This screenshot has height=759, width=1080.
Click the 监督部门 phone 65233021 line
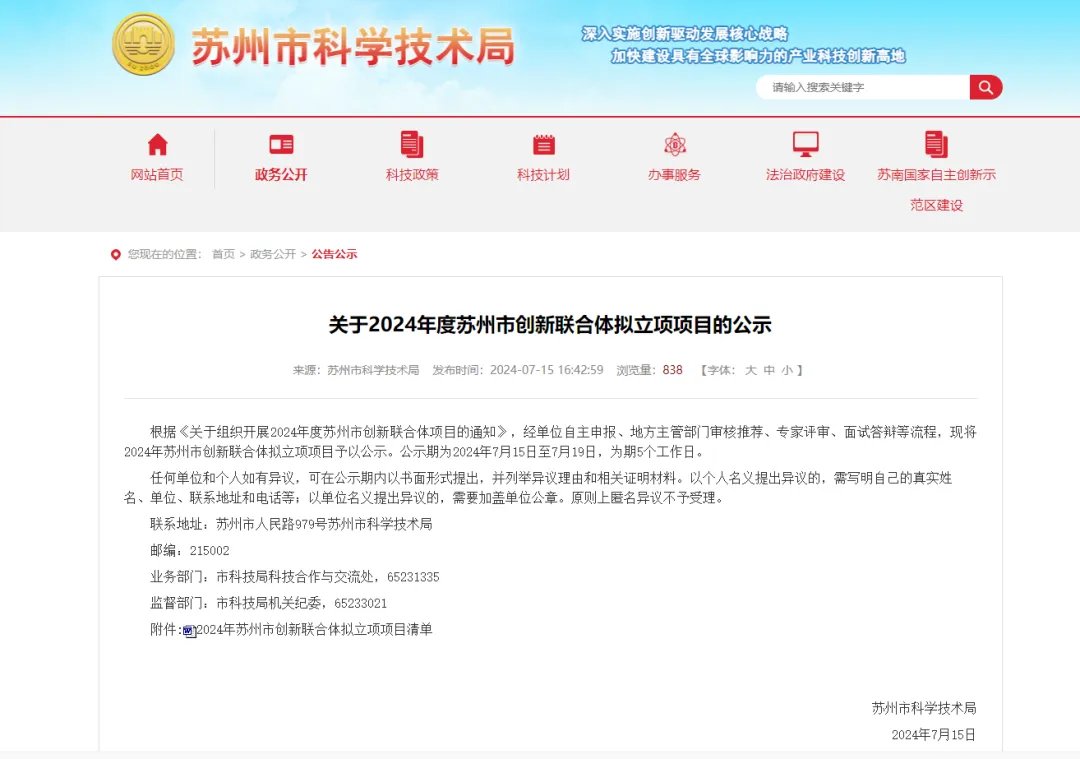pyautogui.click(x=269, y=603)
